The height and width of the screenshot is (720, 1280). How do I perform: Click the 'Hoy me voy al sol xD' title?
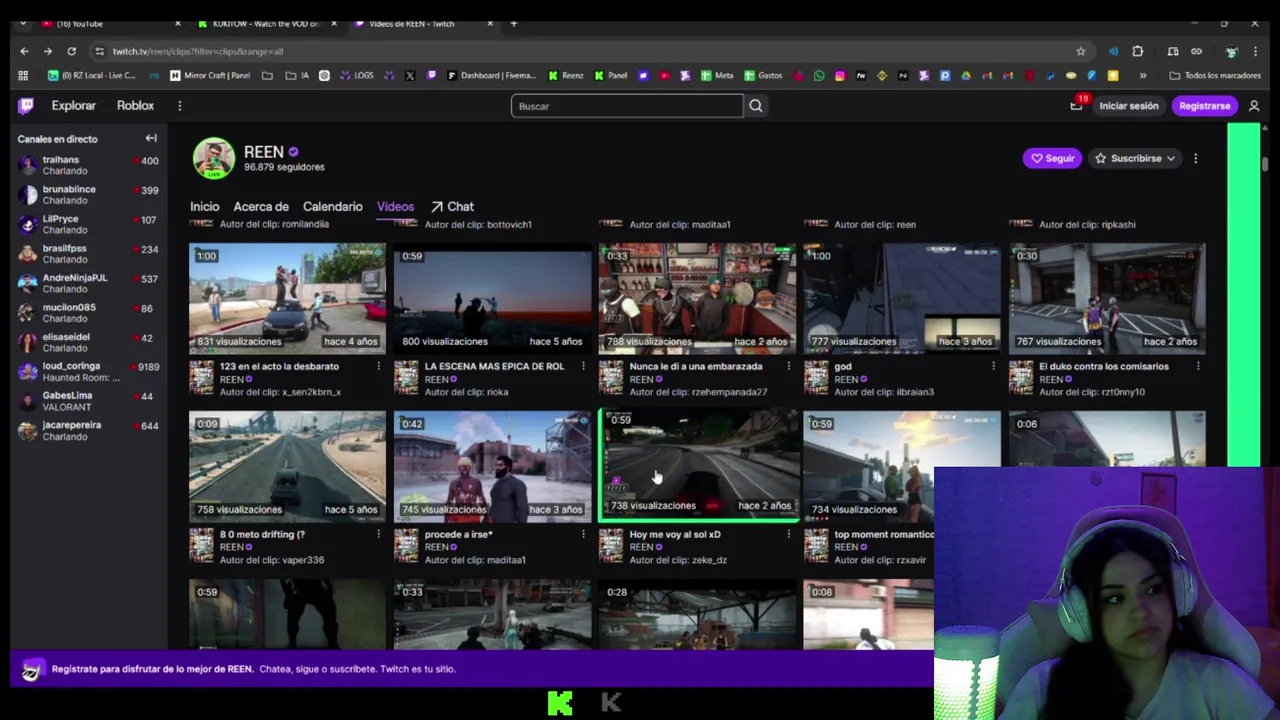[x=675, y=535]
